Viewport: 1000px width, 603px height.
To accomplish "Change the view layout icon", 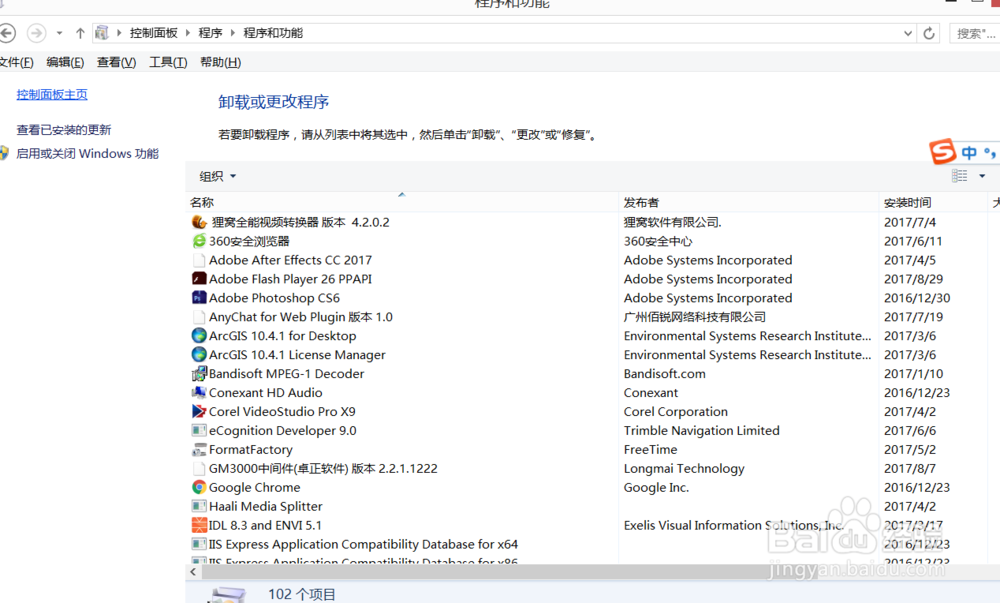I will coord(959,176).
